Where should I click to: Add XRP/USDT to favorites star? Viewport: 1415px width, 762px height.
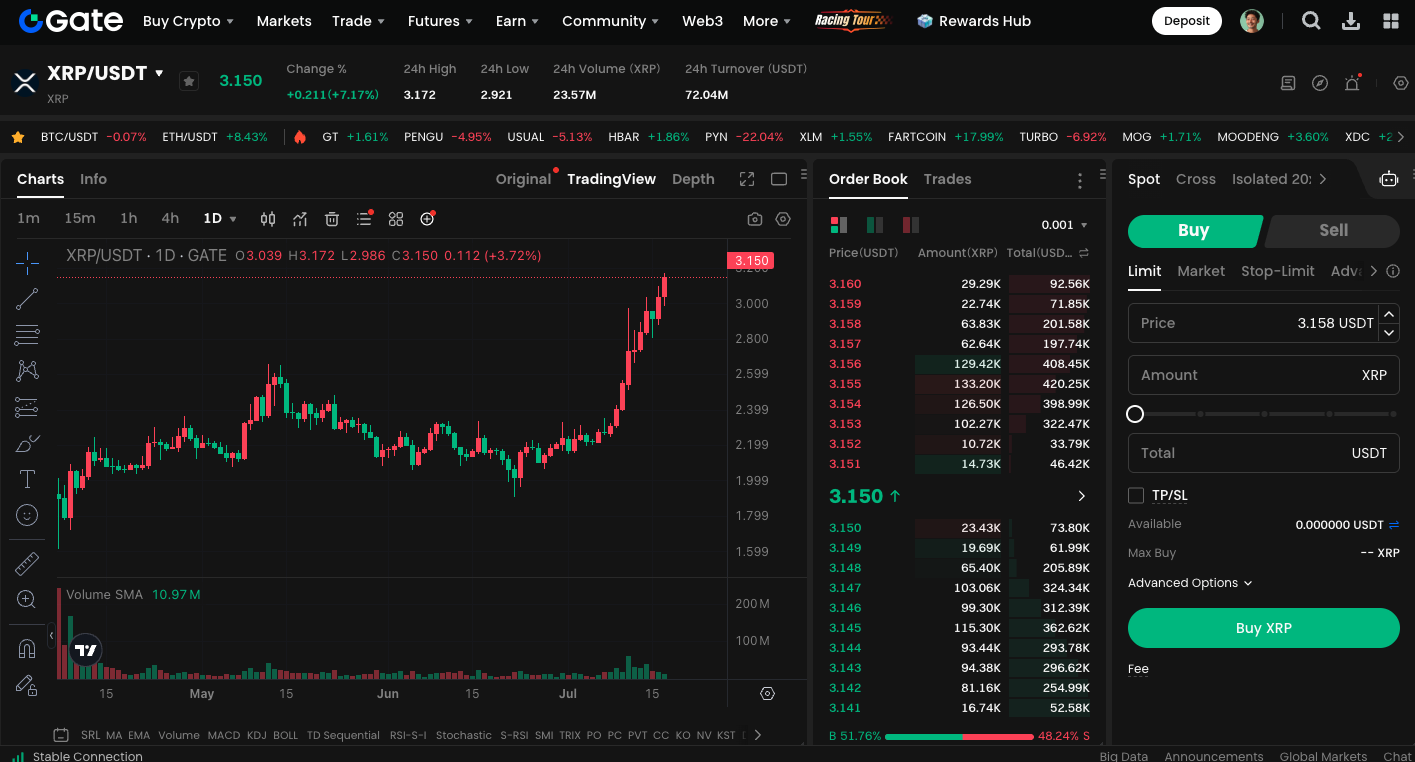[189, 81]
